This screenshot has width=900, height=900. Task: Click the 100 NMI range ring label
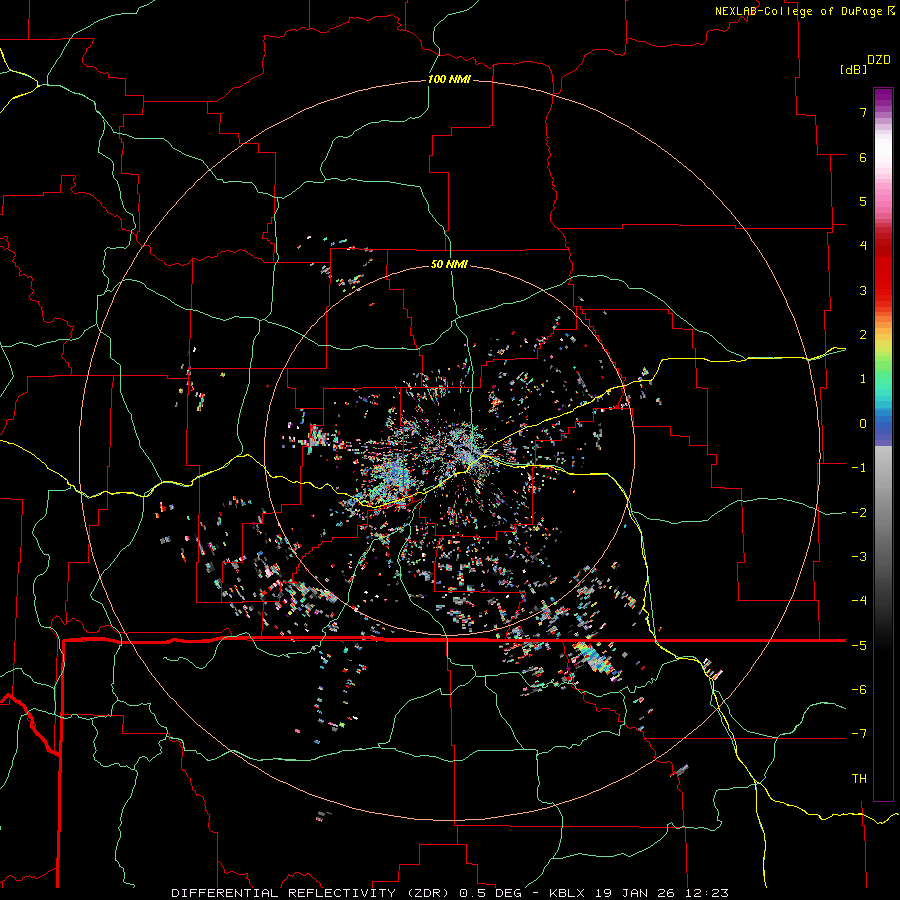click(449, 79)
